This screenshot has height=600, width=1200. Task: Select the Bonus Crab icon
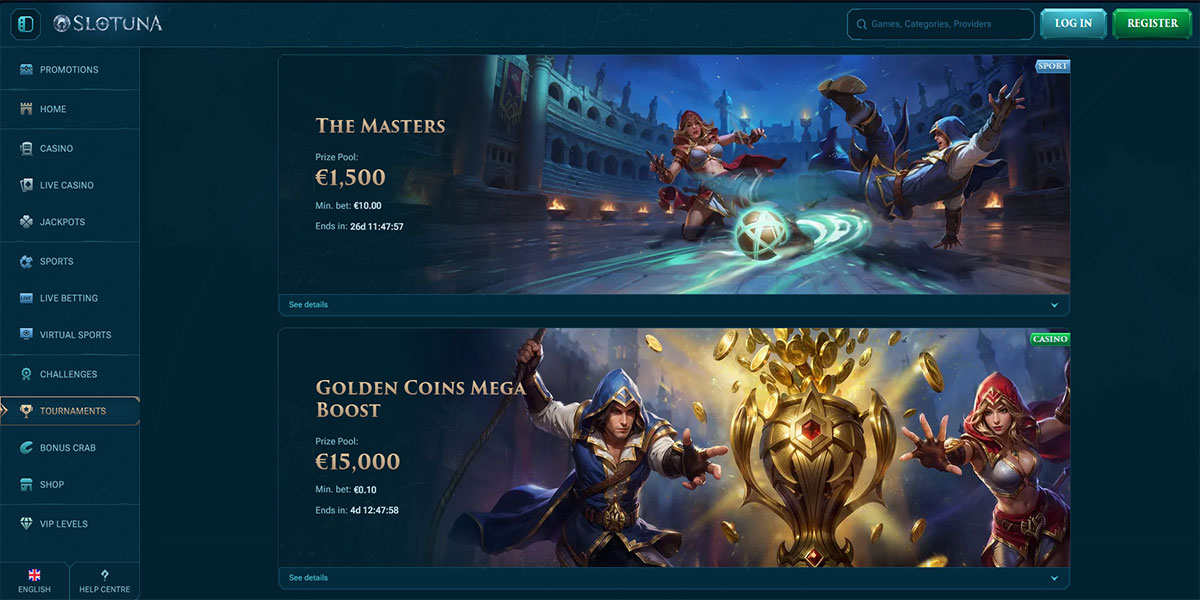coord(26,447)
